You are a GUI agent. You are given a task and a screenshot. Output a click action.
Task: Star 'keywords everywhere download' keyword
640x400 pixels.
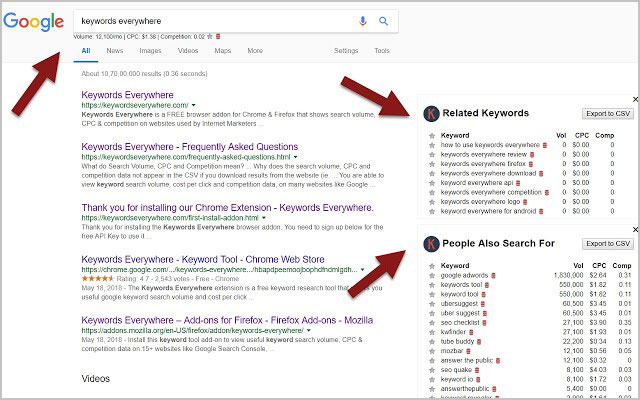point(432,173)
